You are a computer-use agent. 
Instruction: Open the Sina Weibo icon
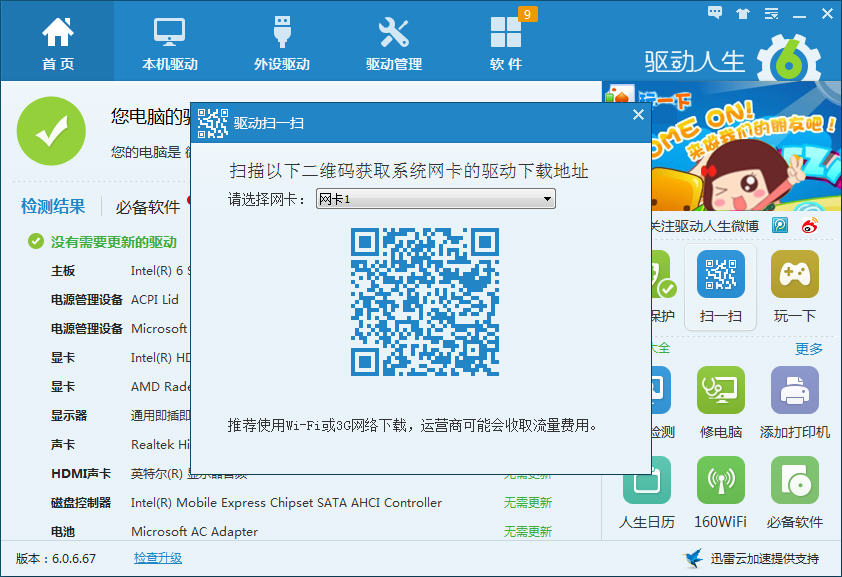(x=810, y=225)
